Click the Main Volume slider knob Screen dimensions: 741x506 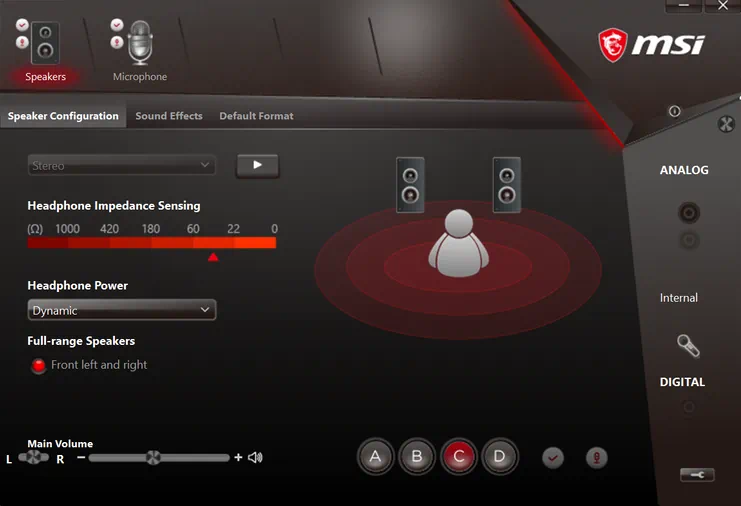coord(153,457)
